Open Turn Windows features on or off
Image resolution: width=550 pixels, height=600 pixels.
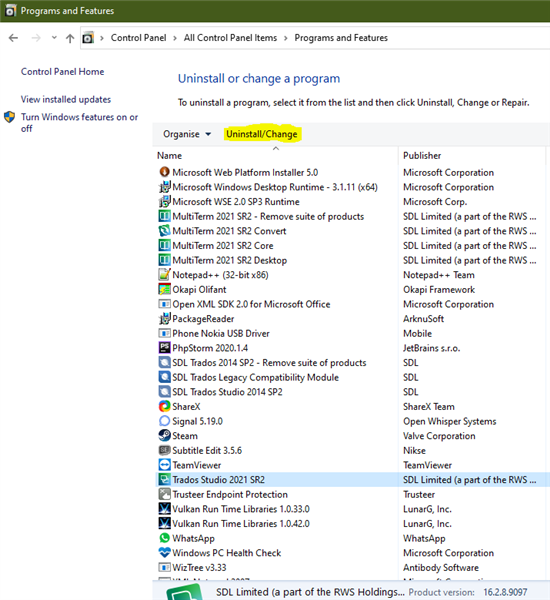[79, 122]
